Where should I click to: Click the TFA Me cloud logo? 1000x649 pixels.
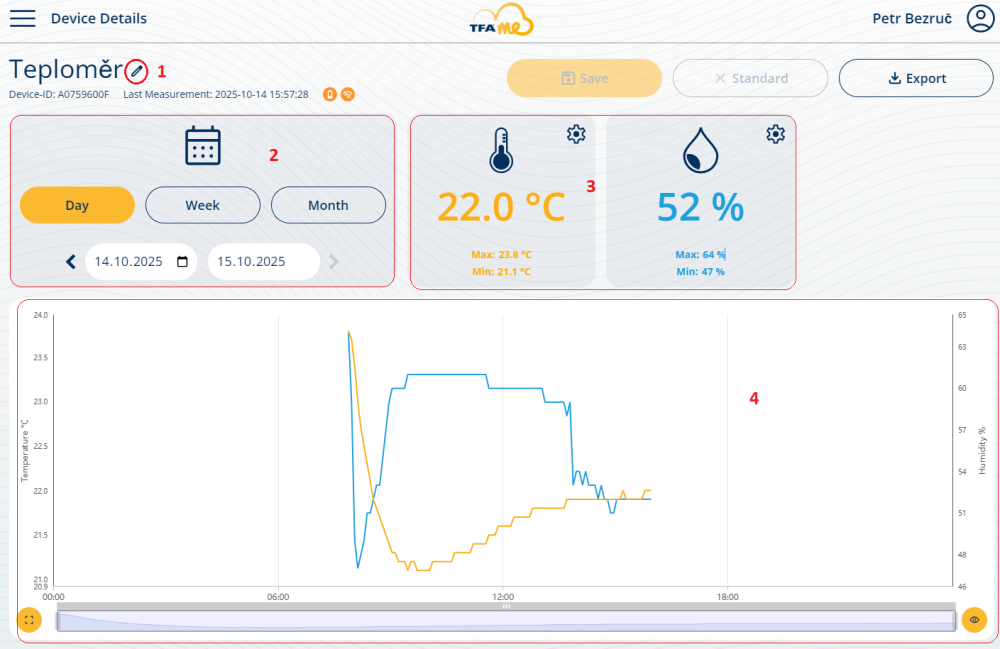tap(502, 20)
